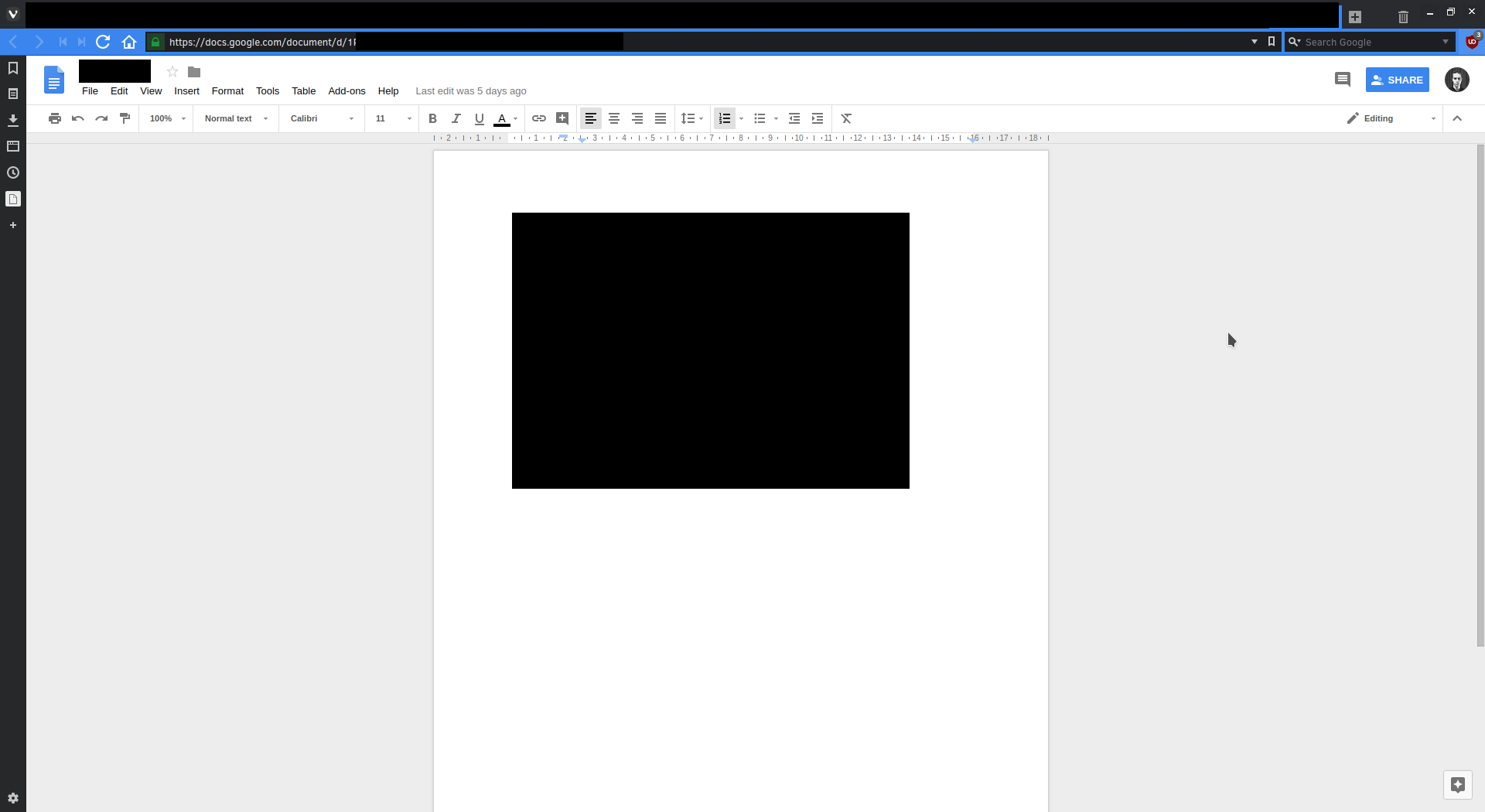The image size is (1485, 812).
Task: Expand numbered list style options
Action: (742, 118)
